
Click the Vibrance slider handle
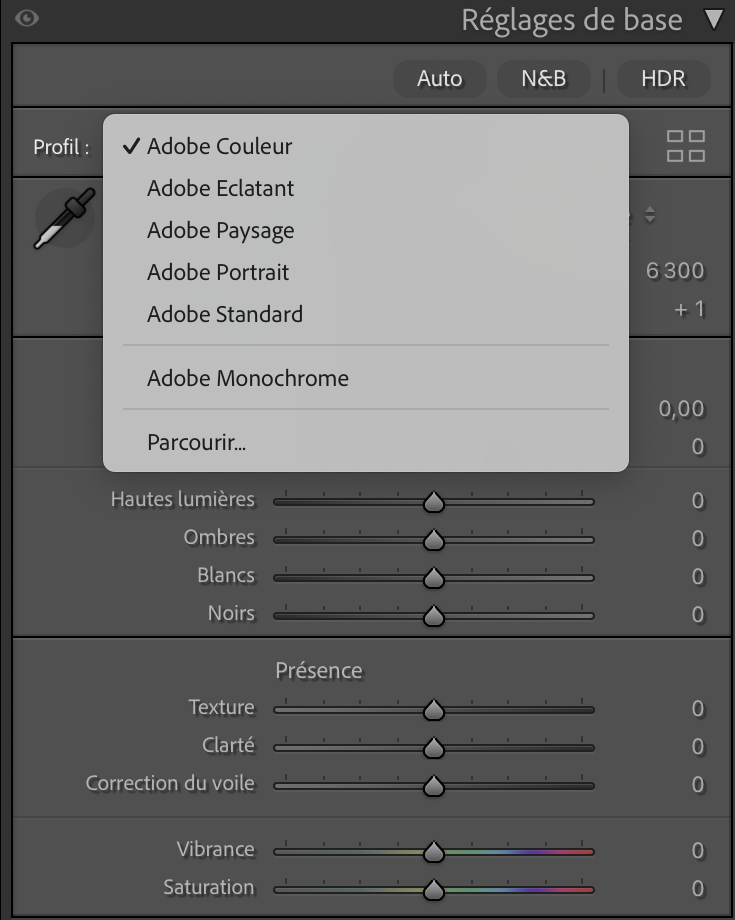433,852
